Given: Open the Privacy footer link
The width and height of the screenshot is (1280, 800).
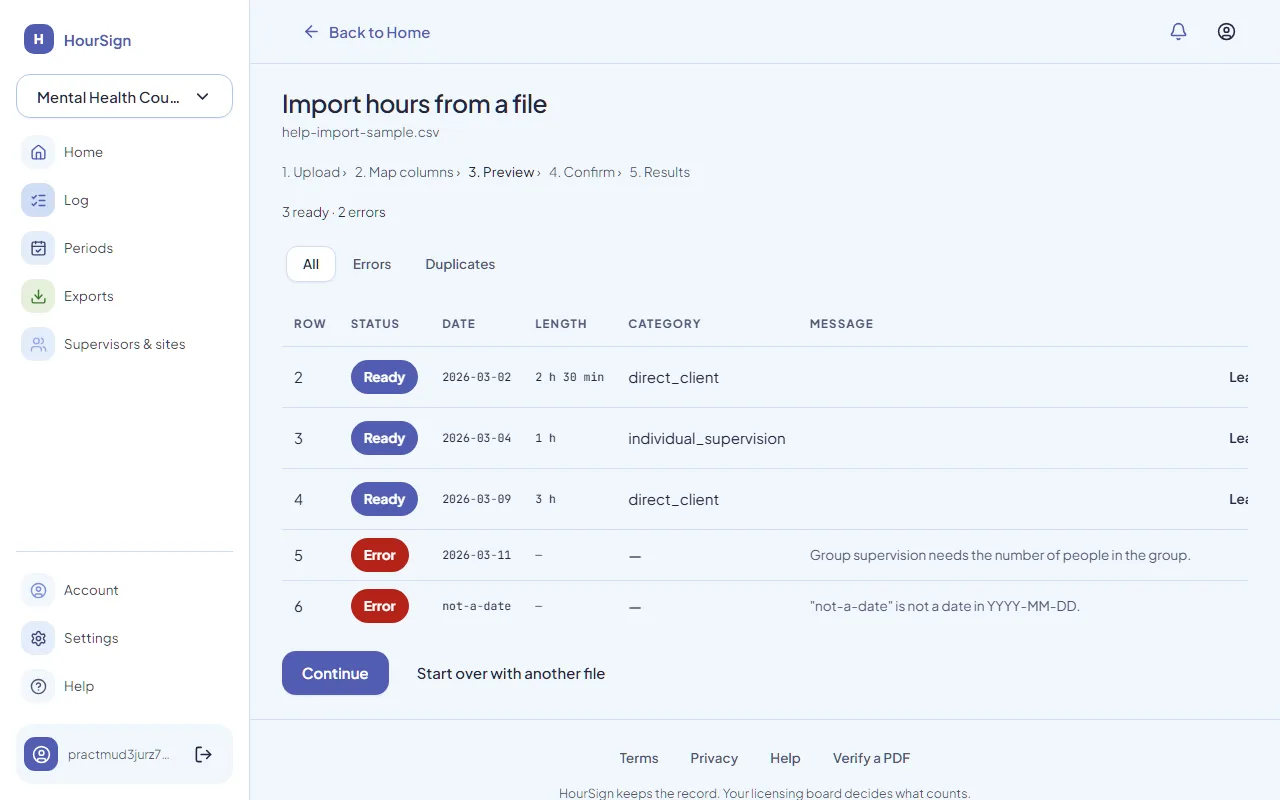Looking at the screenshot, I should pyautogui.click(x=714, y=758).
